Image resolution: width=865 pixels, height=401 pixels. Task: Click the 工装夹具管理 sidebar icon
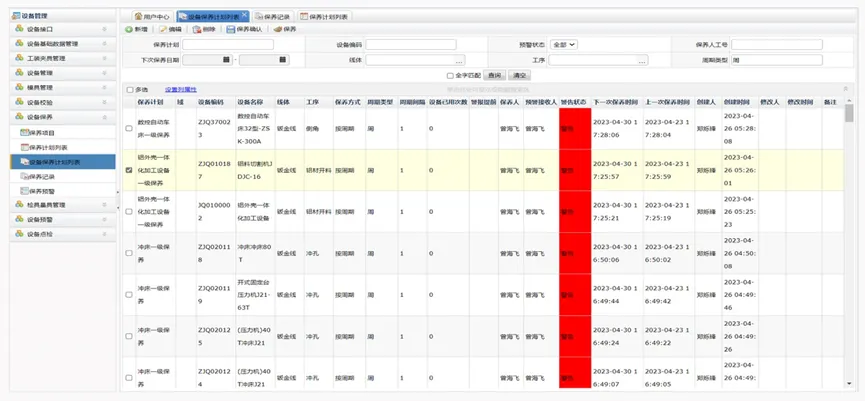click(x=19, y=58)
